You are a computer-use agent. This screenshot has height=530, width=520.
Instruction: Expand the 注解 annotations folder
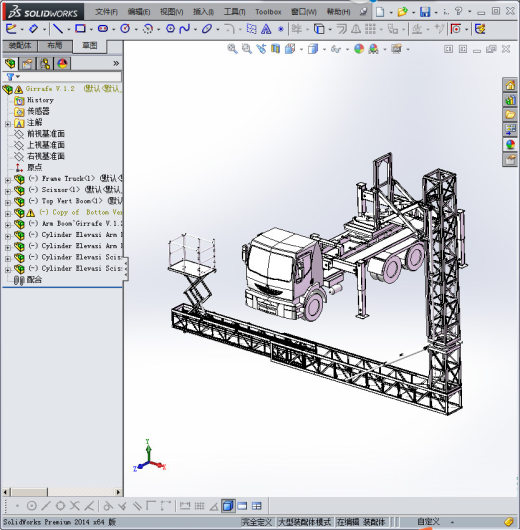[x=7, y=124]
